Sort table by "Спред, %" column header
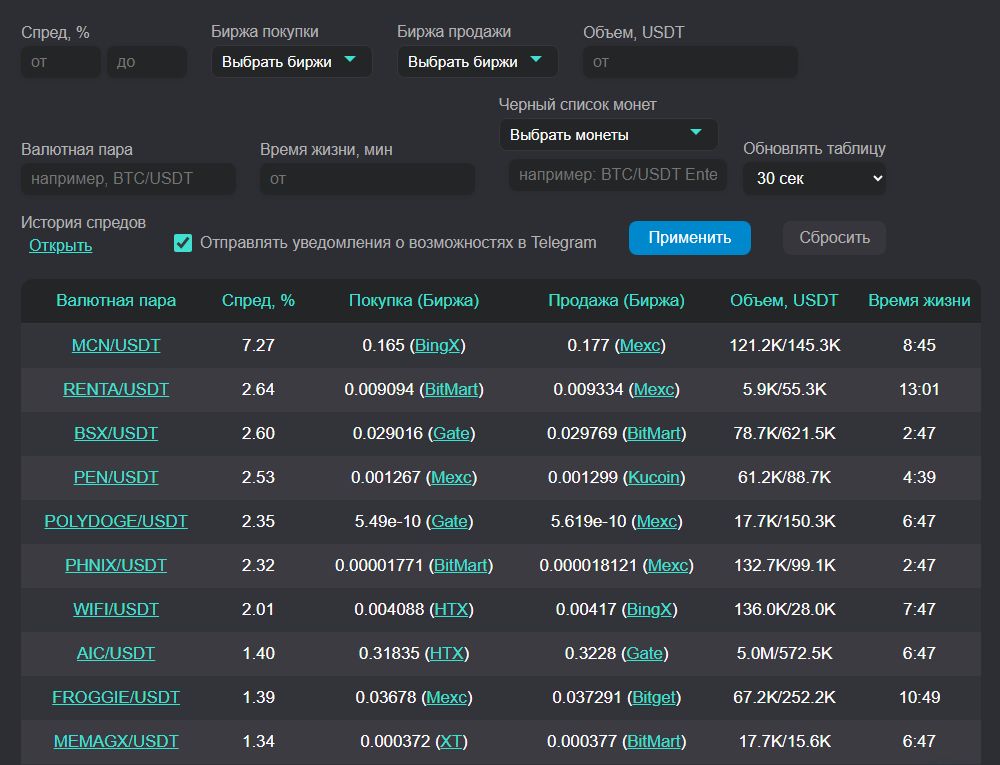This screenshot has width=1000, height=765. tap(258, 301)
